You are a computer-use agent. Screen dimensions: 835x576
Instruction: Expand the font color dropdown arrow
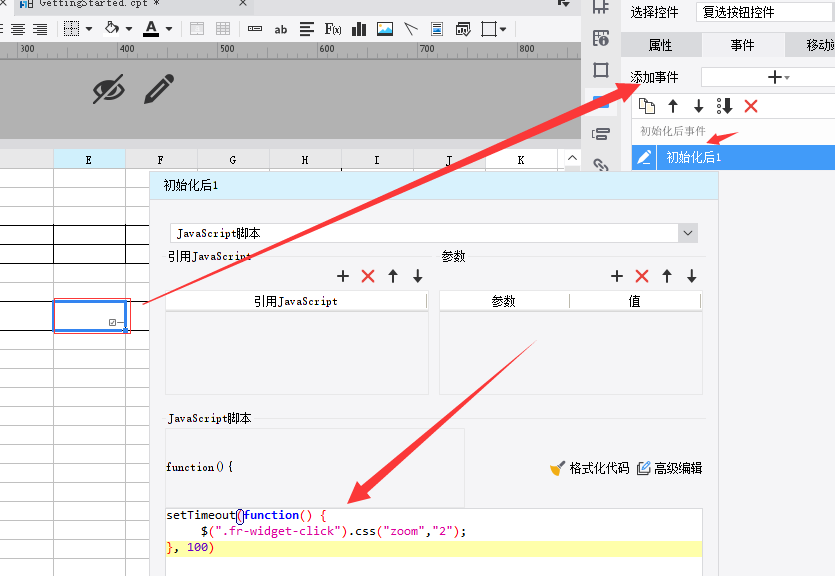pyautogui.click(x=169, y=29)
